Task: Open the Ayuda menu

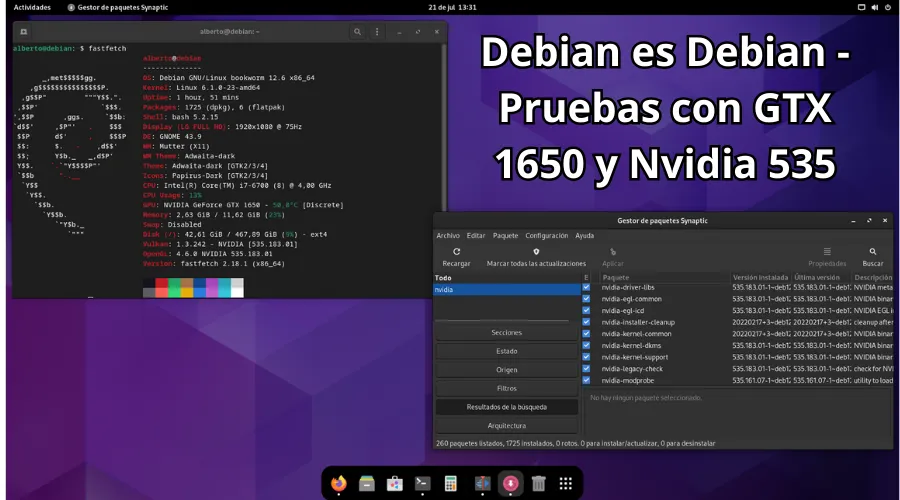Action: [x=584, y=235]
